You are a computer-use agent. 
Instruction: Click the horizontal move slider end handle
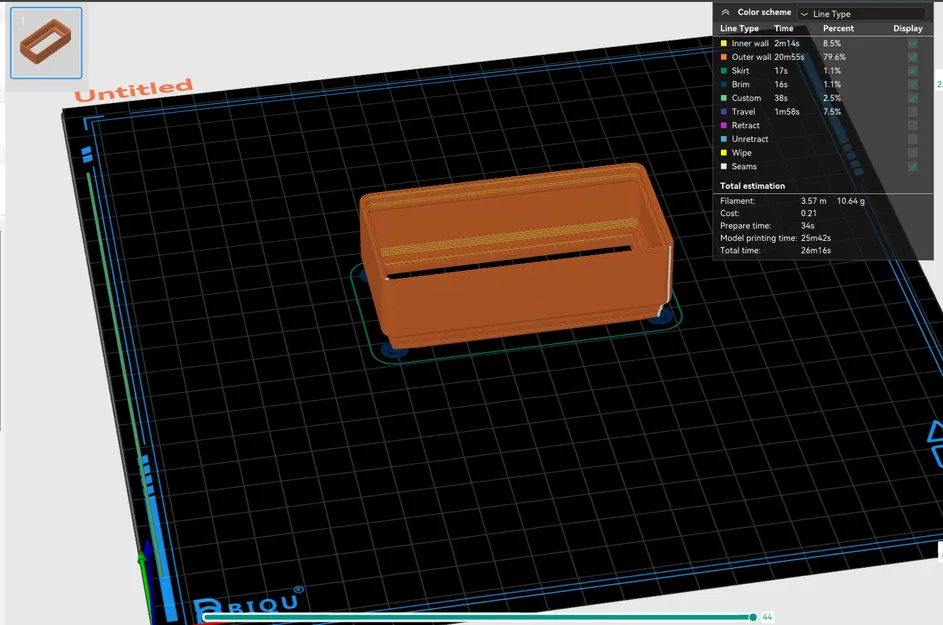tap(753, 617)
